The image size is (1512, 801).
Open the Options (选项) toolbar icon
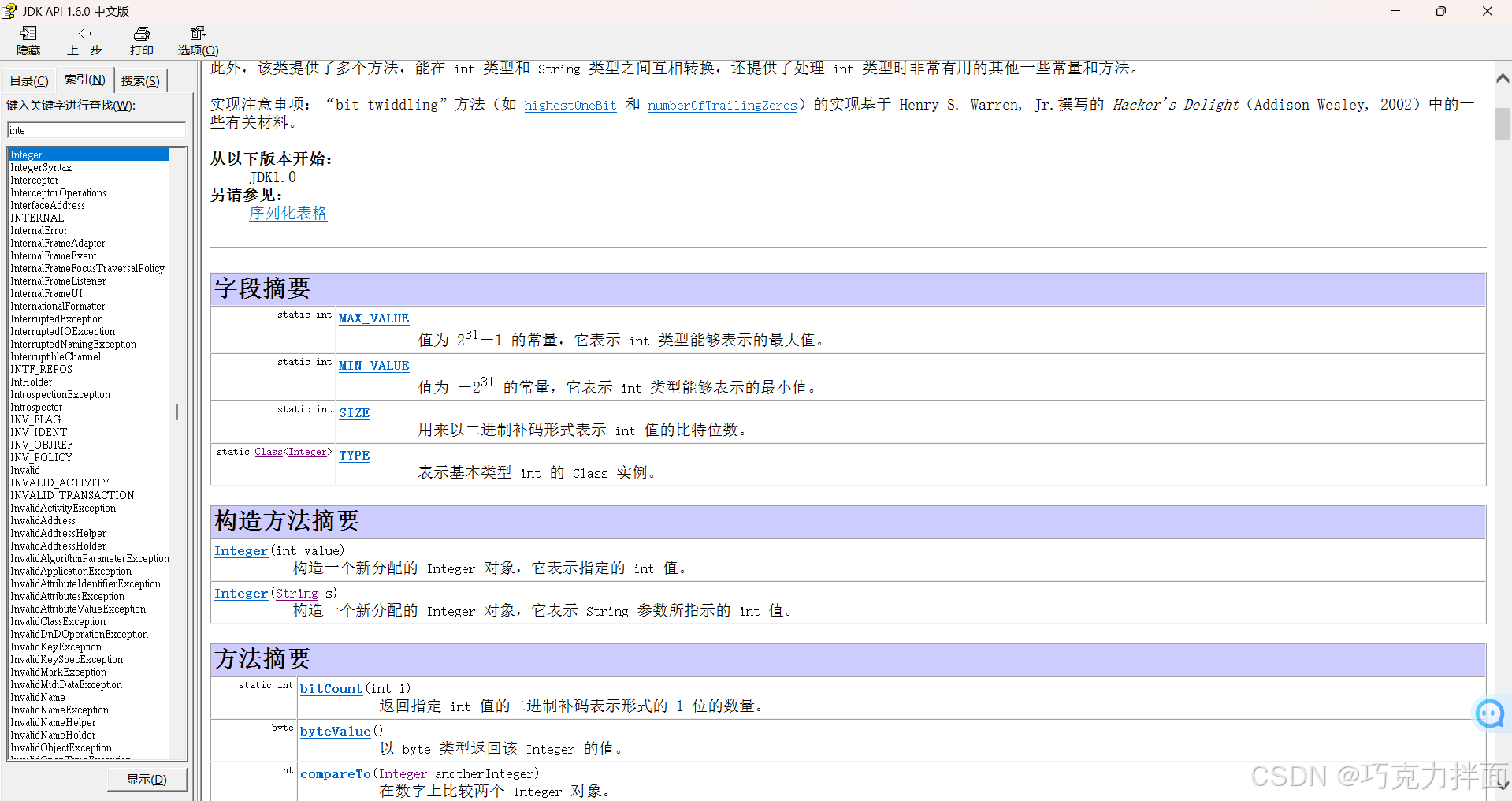(198, 40)
